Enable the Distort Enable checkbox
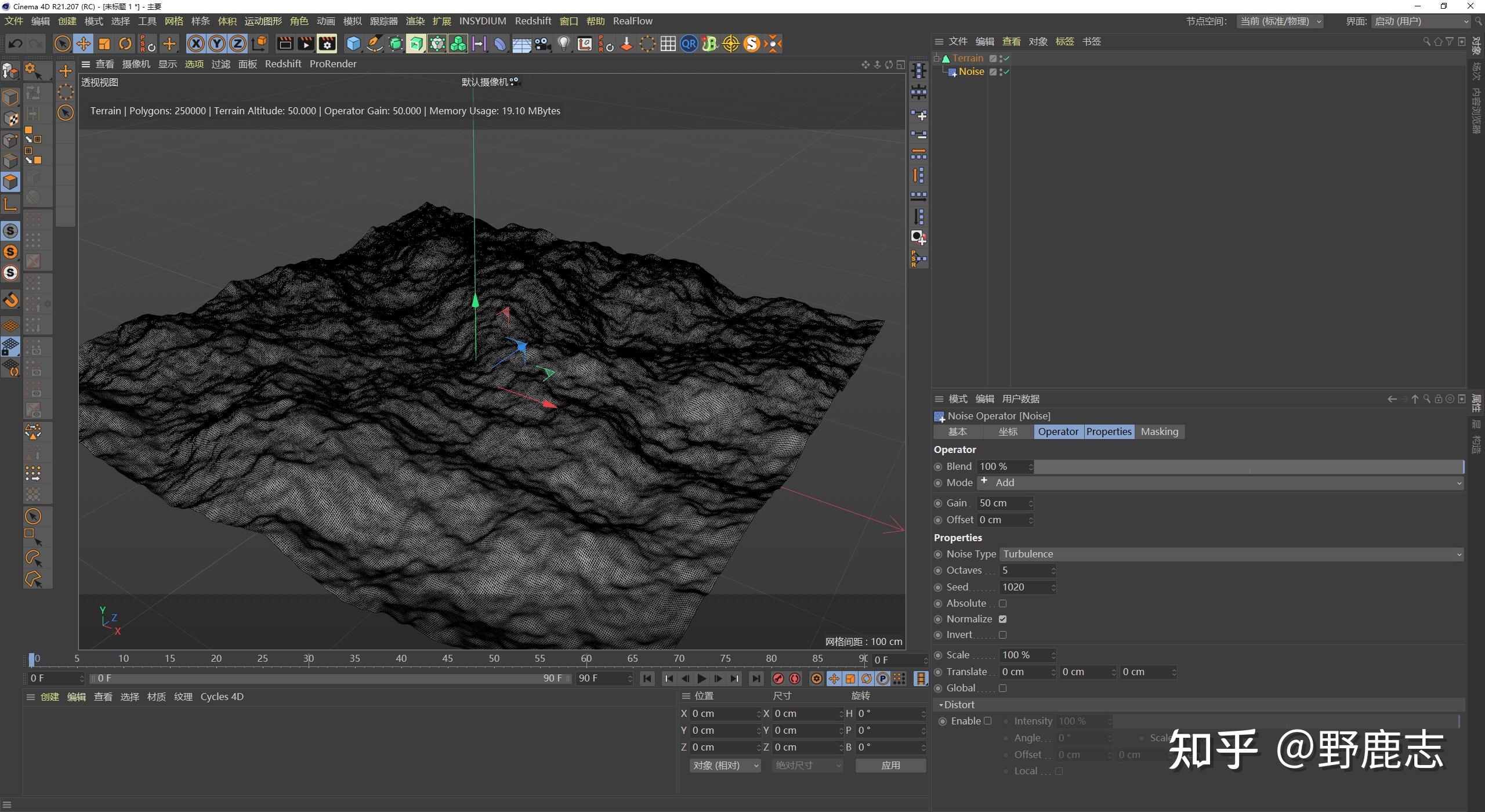Image resolution: width=1485 pixels, height=812 pixels. [988, 721]
